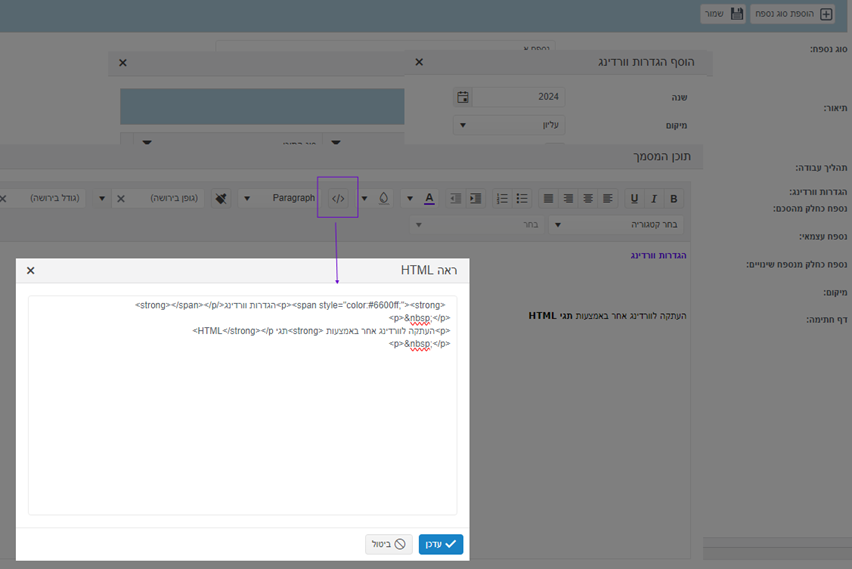The image size is (852, 569).
Task: Toggle italic formatting in the editor toolbar
Action: (654, 198)
